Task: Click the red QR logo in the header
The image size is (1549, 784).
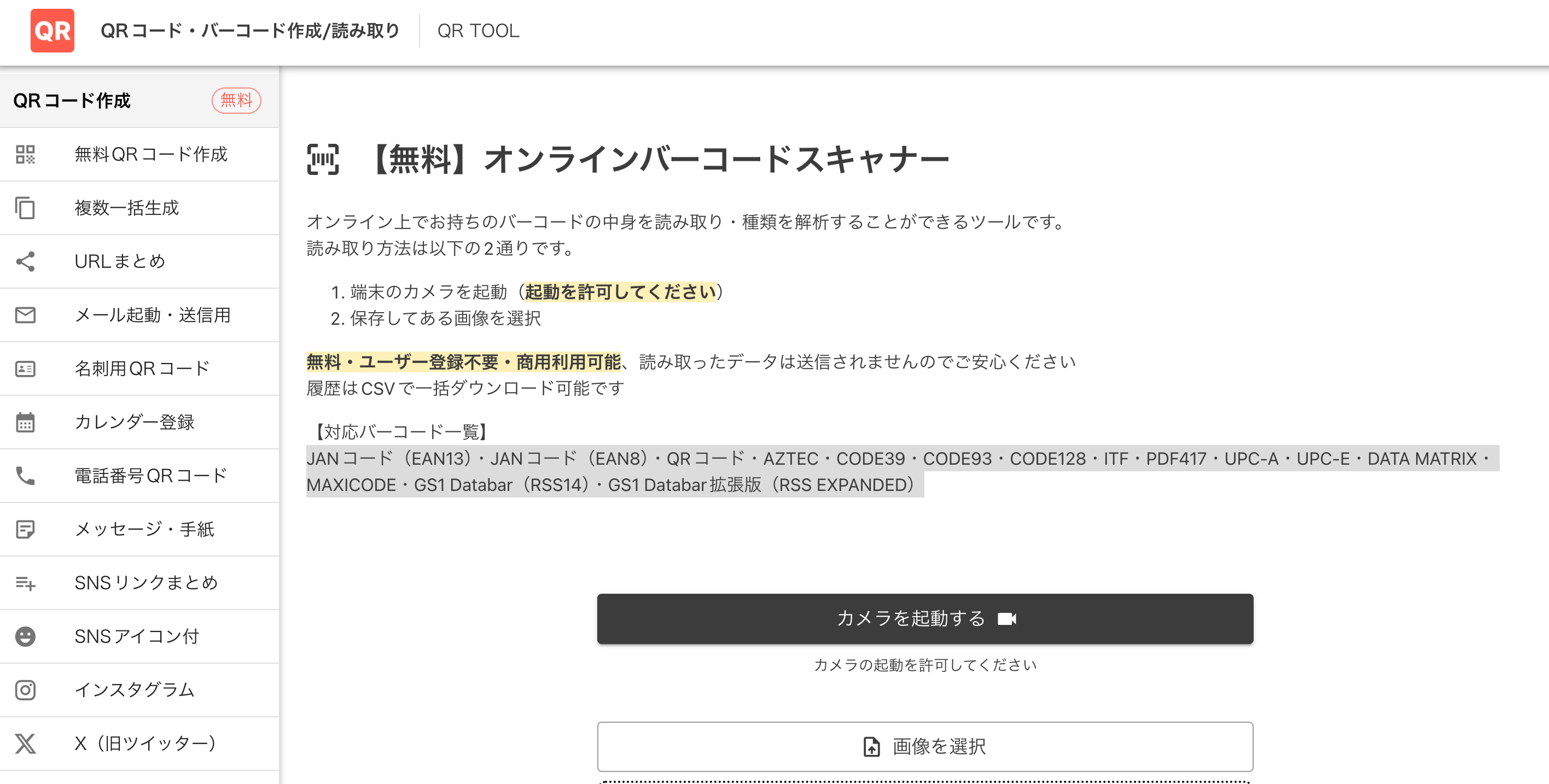Action: [x=53, y=31]
